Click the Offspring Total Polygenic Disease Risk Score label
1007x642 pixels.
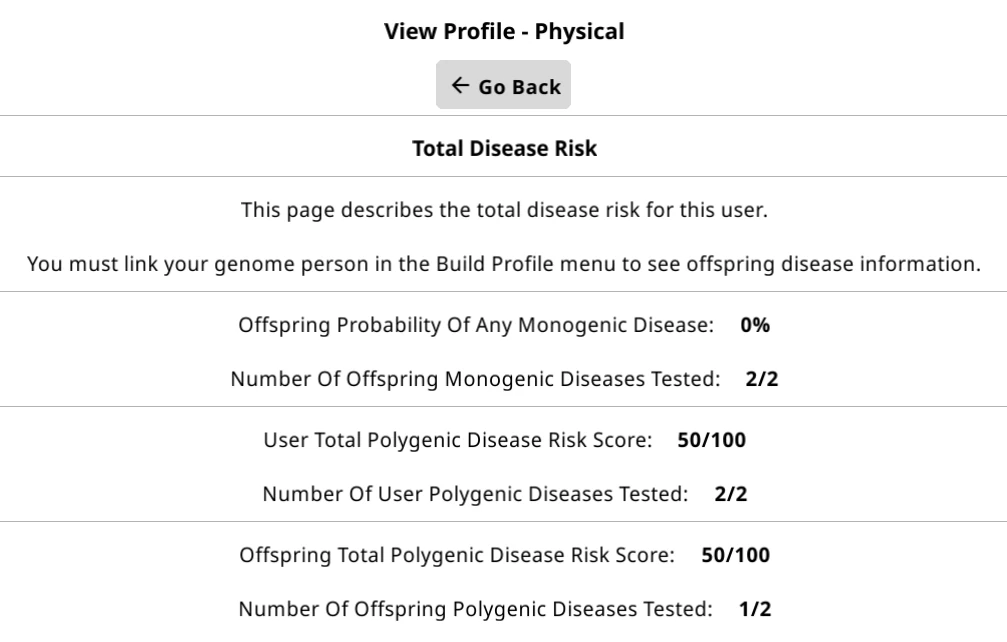click(457, 555)
